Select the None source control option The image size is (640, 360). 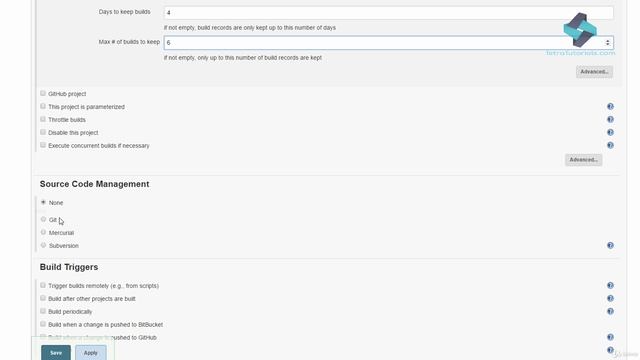point(43,202)
